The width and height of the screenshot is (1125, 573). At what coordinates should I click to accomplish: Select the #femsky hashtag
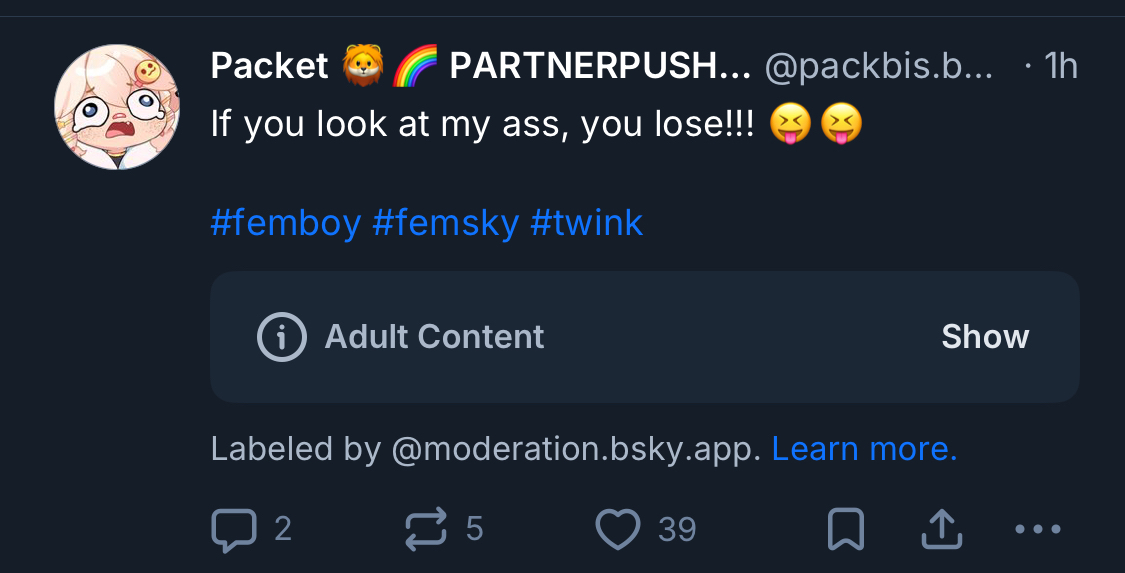pyautogui.click(x=445, y=222)
